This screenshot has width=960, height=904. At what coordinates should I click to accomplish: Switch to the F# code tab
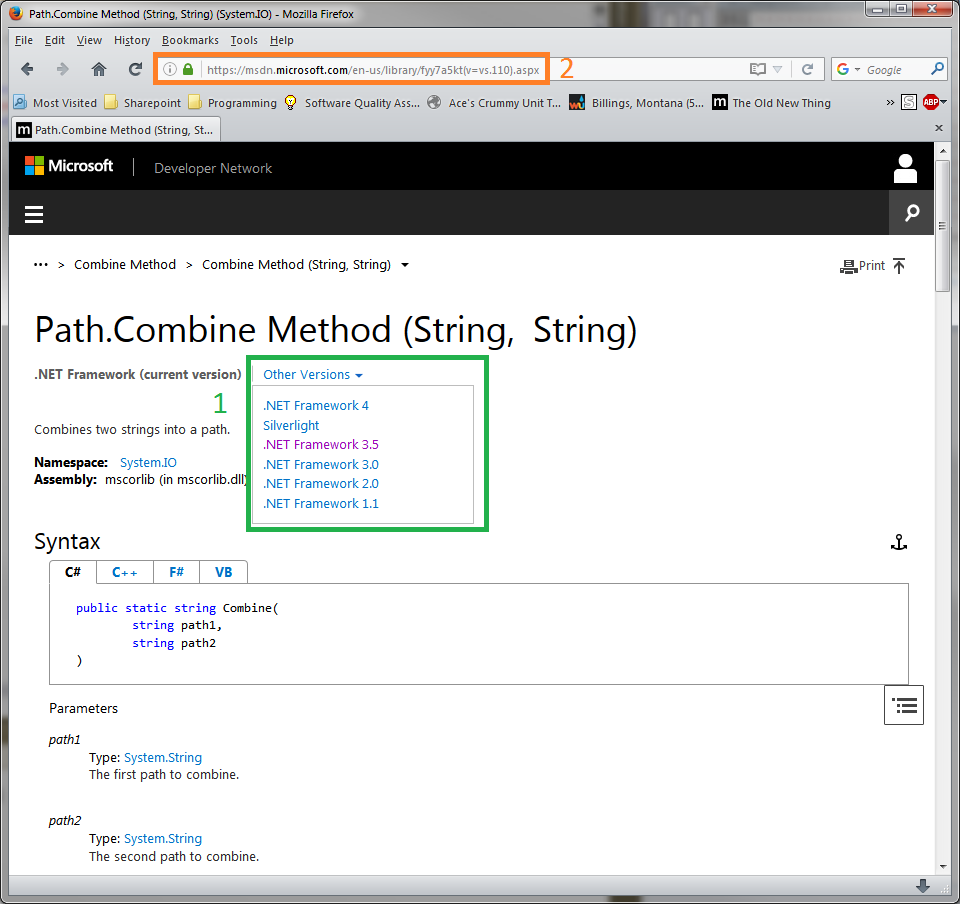pos(176,572)
